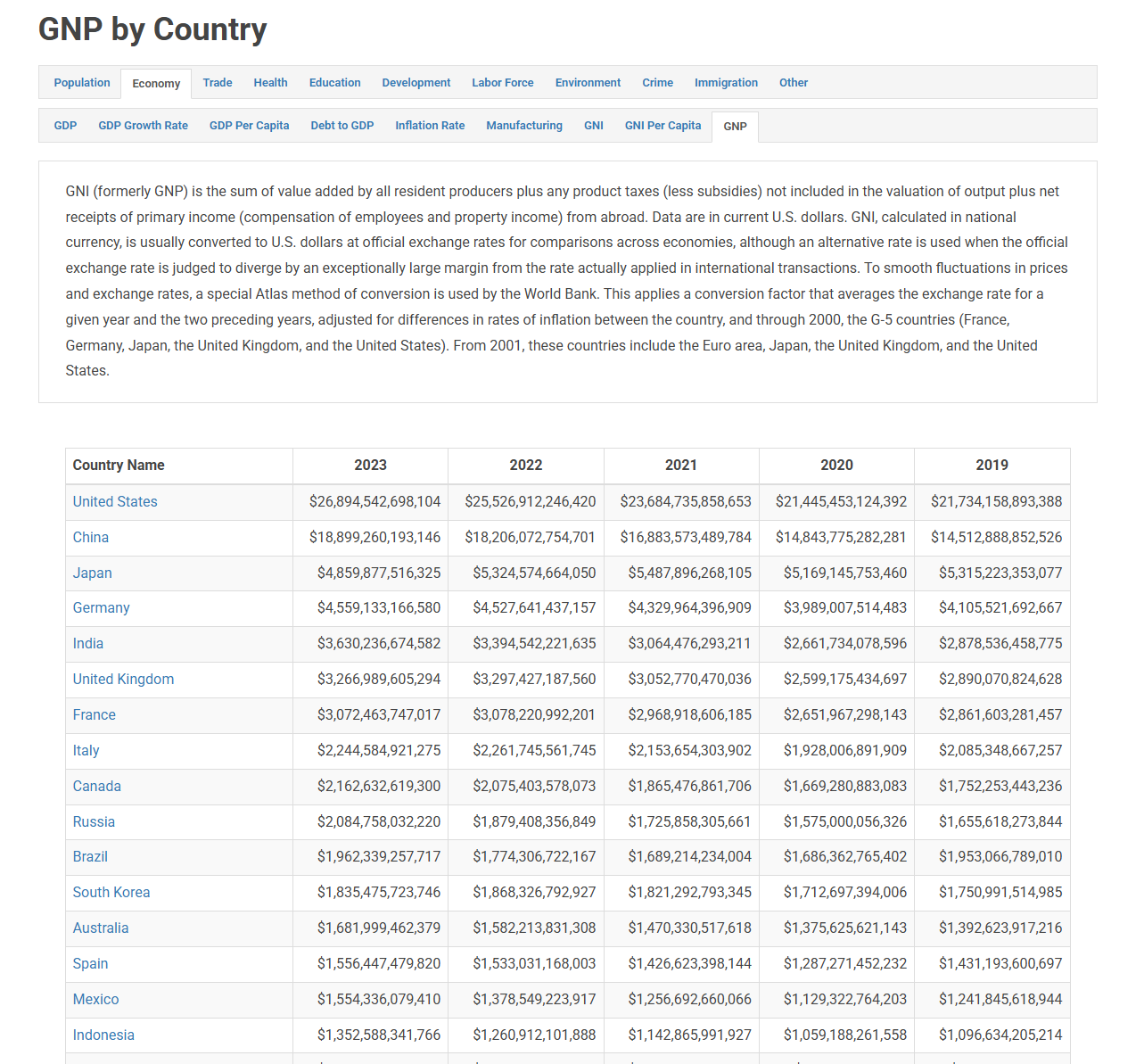Click the 2022 column header
The height and width of the screenshot is (1064, 1144).
tap(526, 465)
